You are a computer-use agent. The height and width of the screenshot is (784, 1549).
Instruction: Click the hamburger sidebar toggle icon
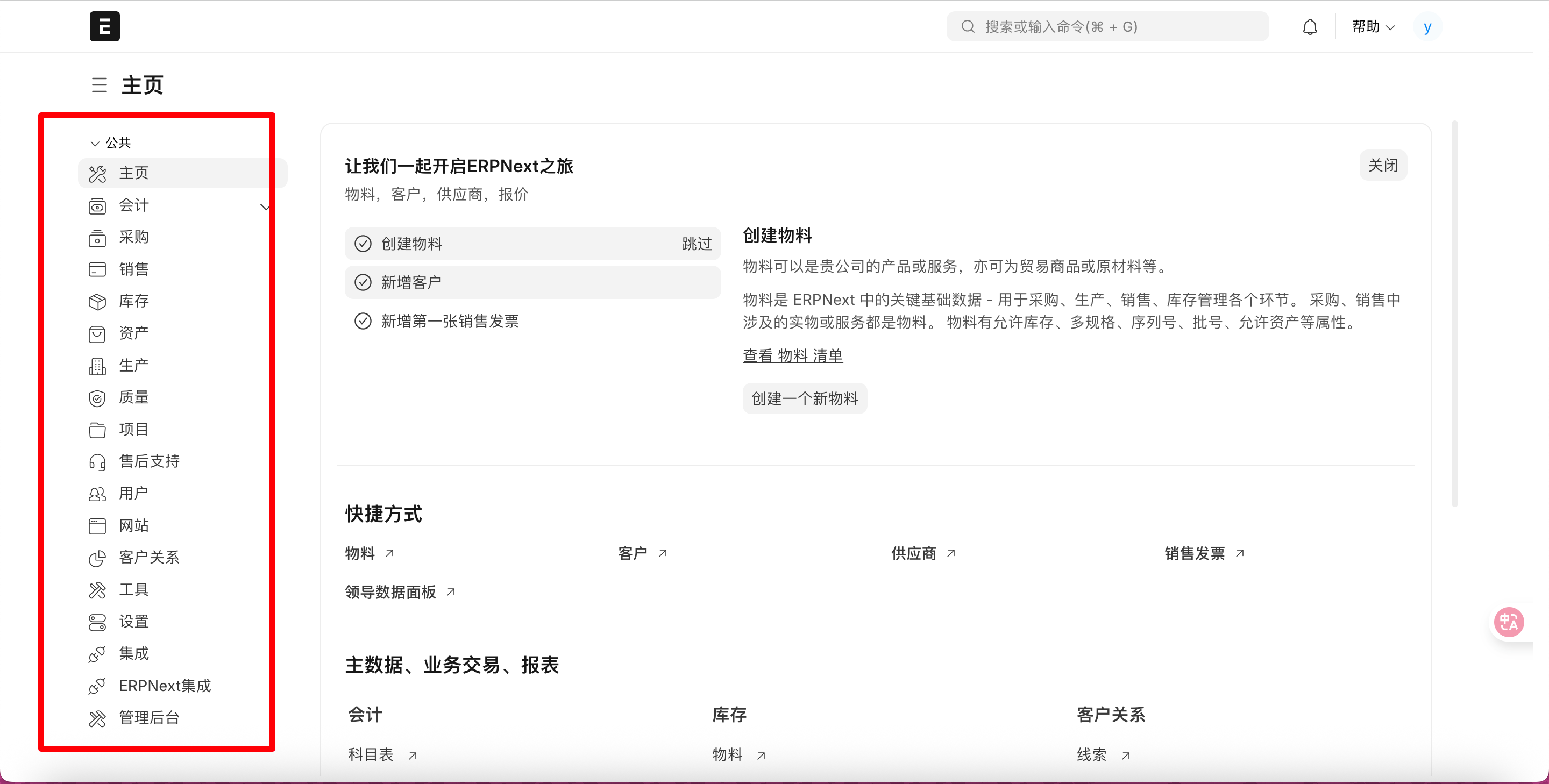pyautogui.click(x=99, y=85)
